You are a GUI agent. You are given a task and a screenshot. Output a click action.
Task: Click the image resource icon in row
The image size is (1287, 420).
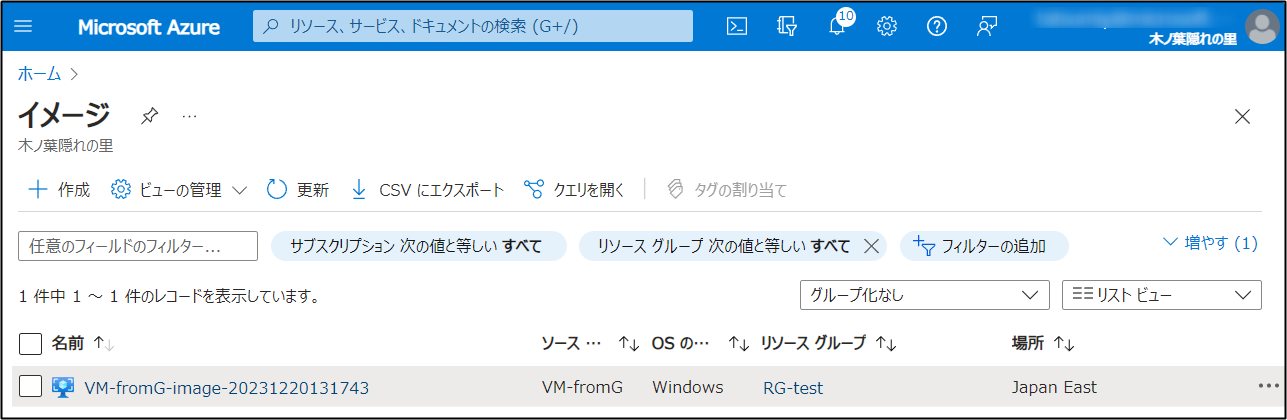(x=63, y=387)
